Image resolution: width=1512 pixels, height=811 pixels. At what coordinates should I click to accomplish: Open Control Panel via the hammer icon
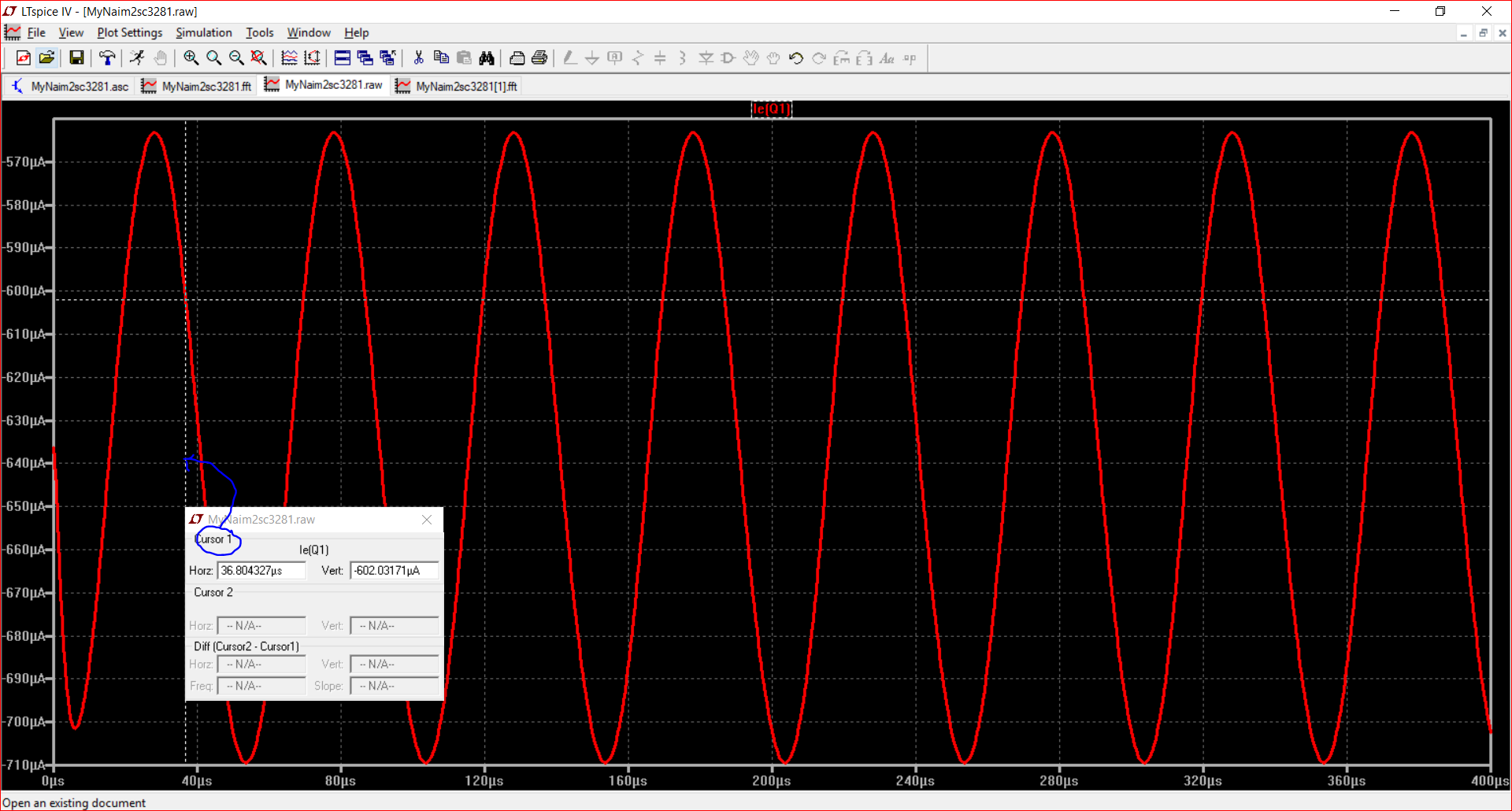tap(107, 57)
